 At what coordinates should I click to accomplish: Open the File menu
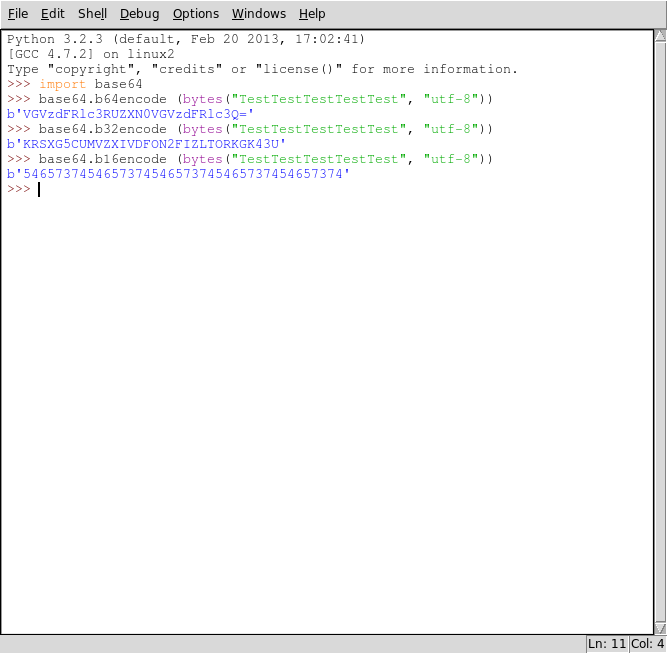18,14
